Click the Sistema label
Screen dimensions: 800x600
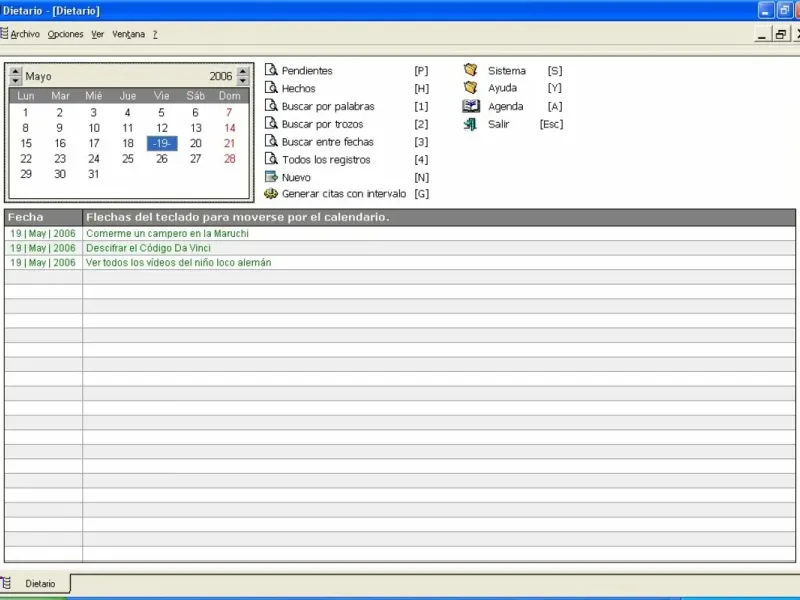point(507,70)
